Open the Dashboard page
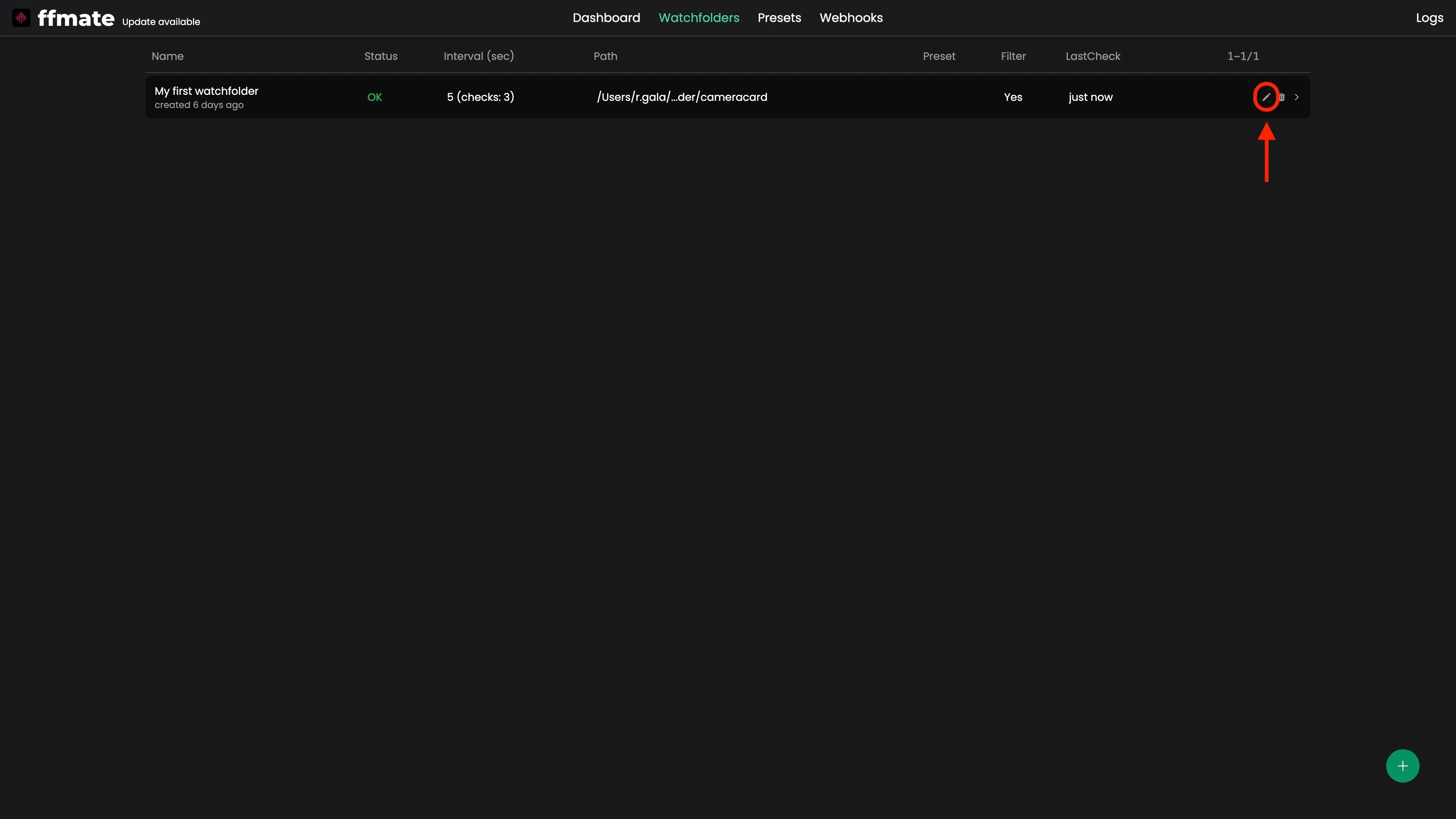1456x819 pixels. (606, 18)
